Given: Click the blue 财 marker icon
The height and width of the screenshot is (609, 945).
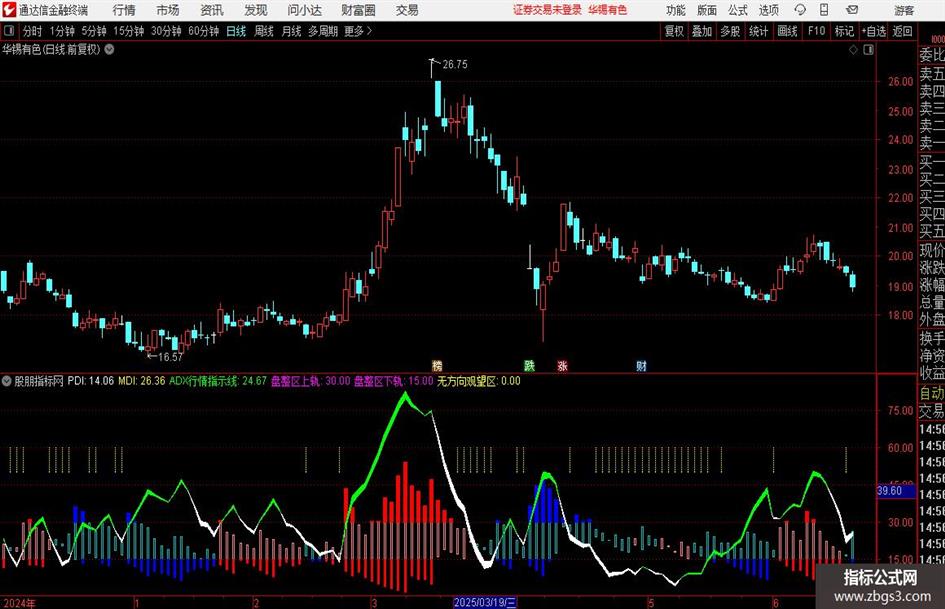Looking at the screenshot, I should click(x=641, y=365).
